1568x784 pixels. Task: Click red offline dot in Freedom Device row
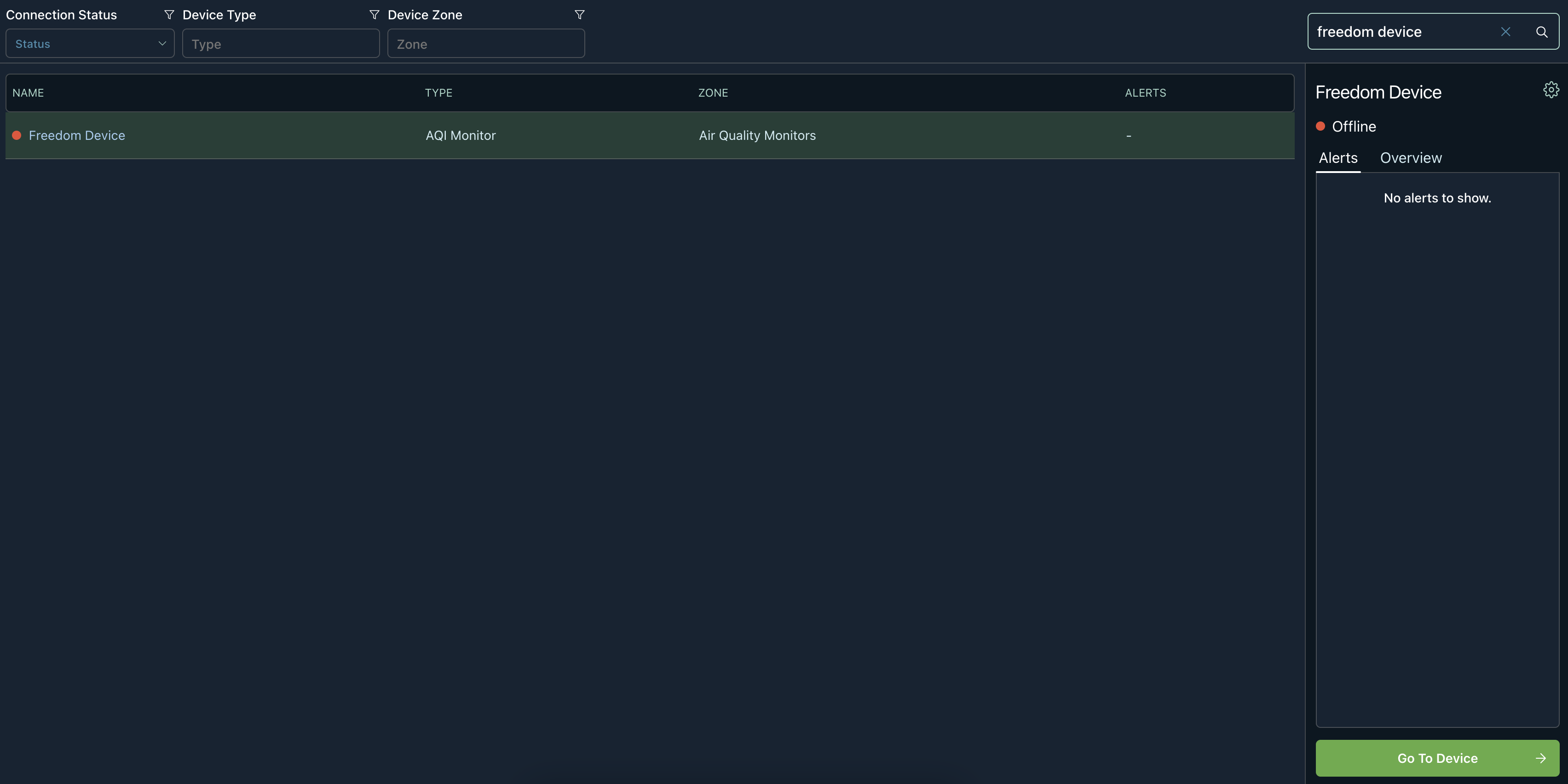tap(17, 135)
